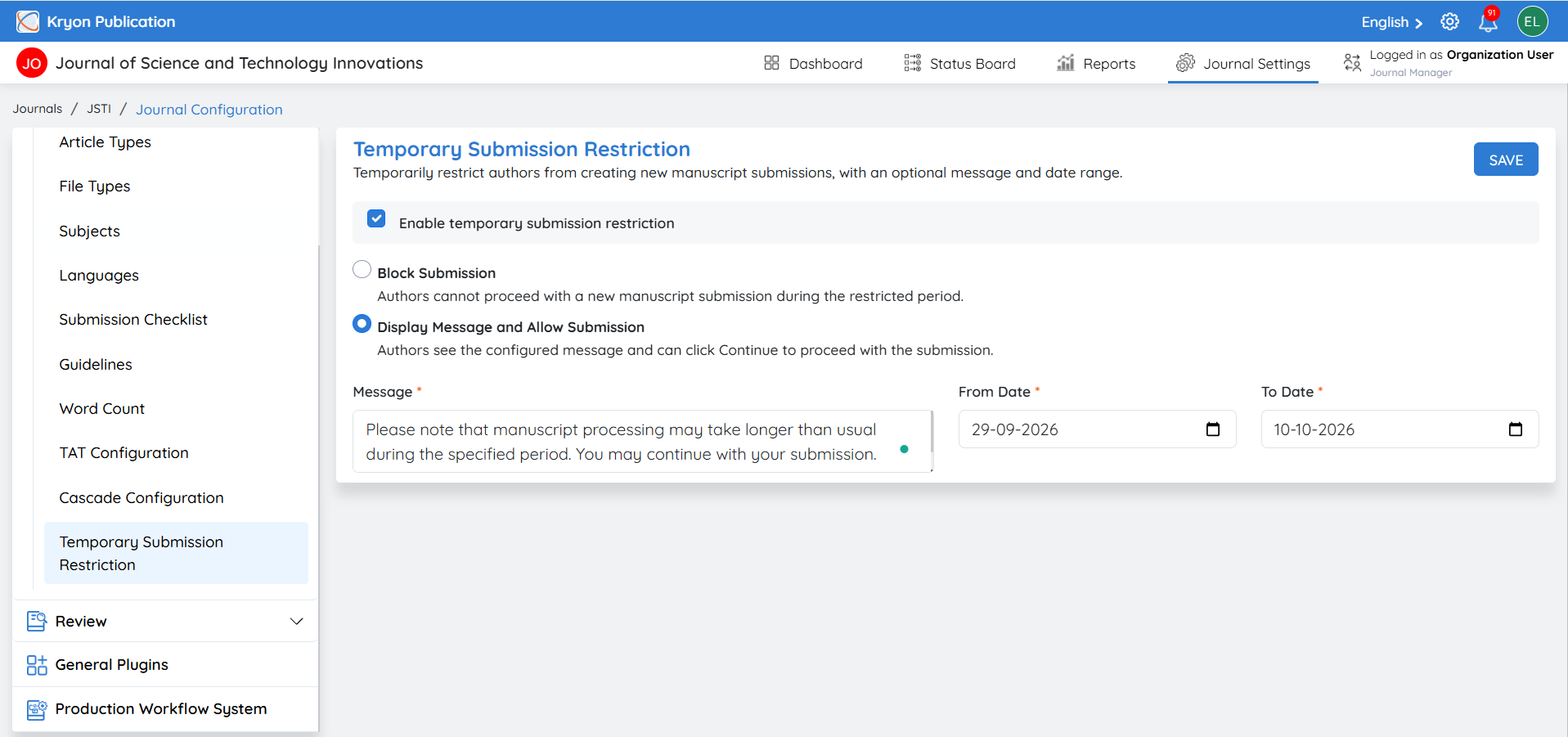Click the General Plugins icon
The width and height of the screenshot is (1568, 737).
[37, 665]
